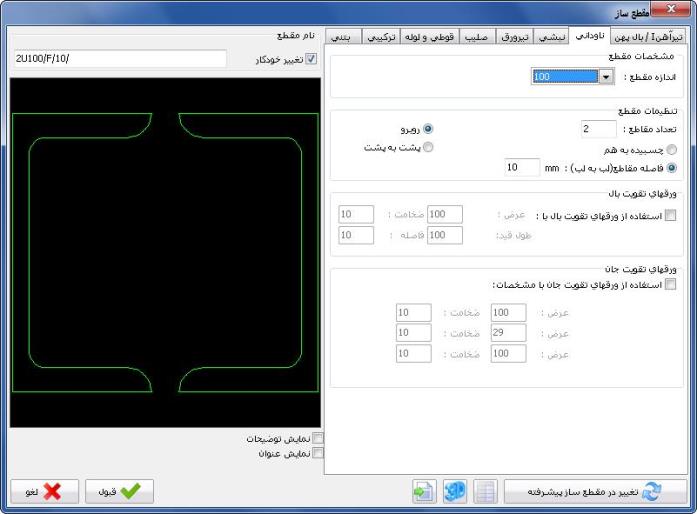Click تغيير در مقطع ساز پيشرفته button
The width and height of the screenshot is (697, 514).
(x=595, y=492)
